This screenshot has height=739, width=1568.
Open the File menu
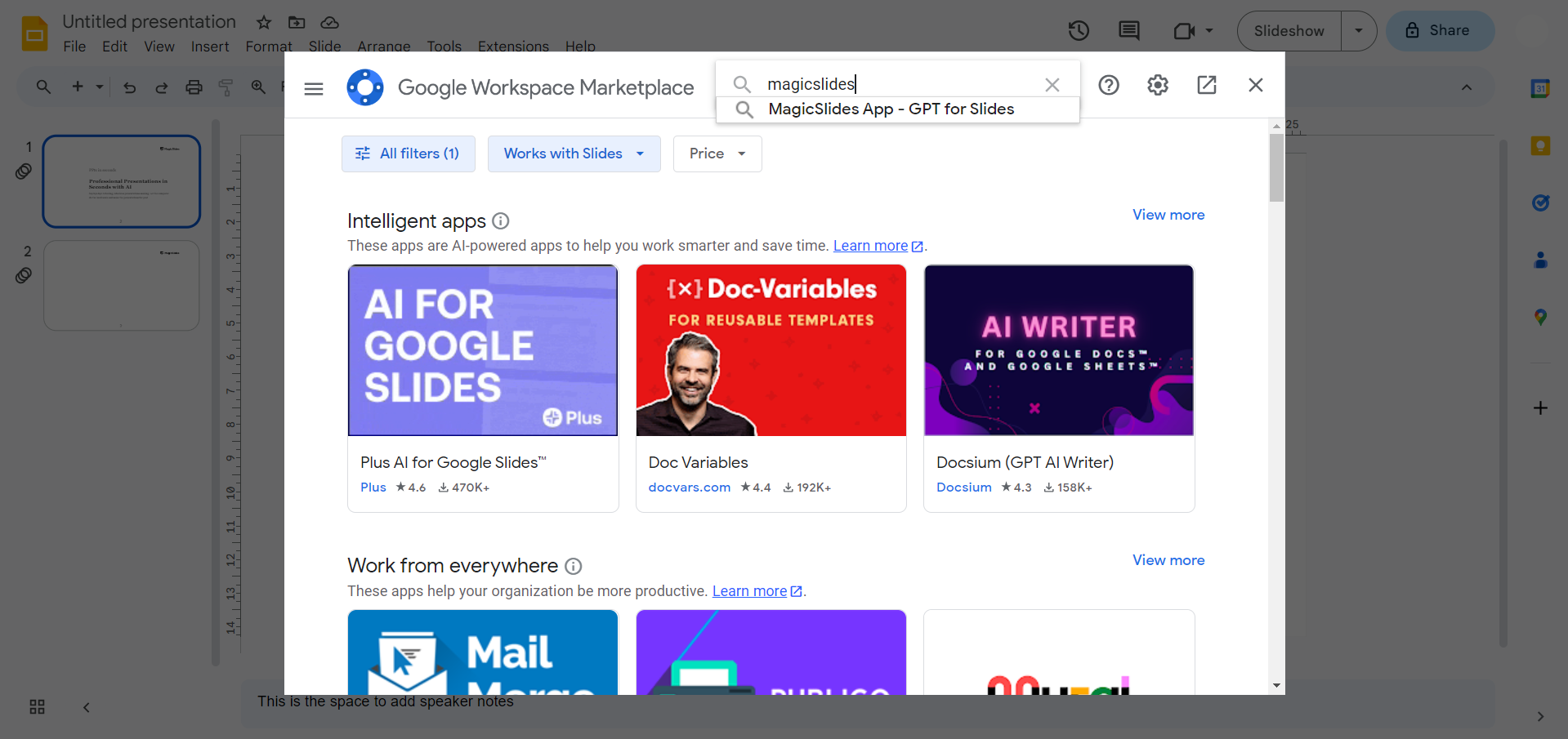(x=74, y=47)
